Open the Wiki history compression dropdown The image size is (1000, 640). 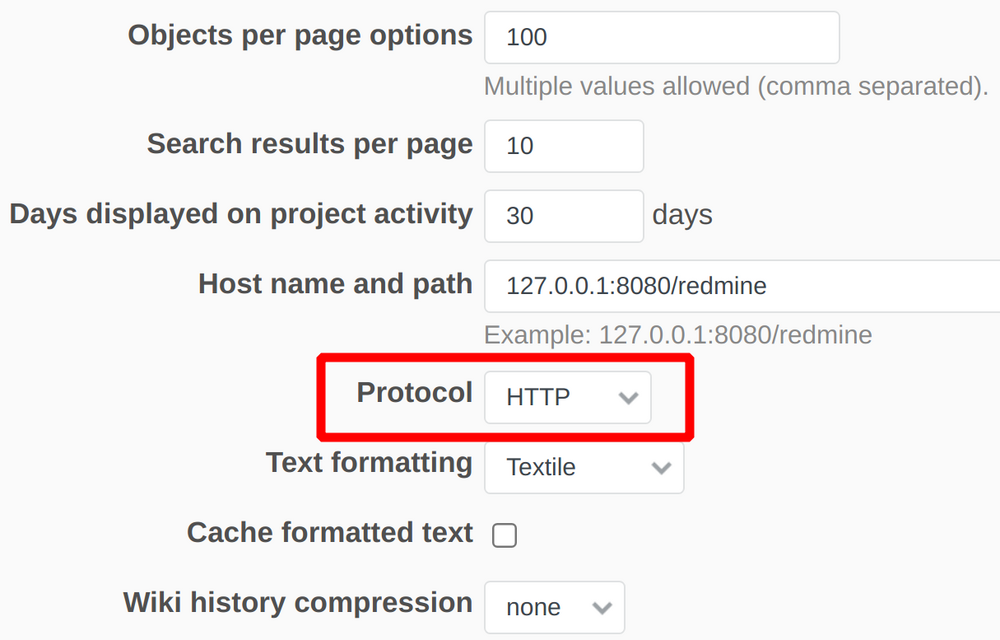[x=554, y=606]
